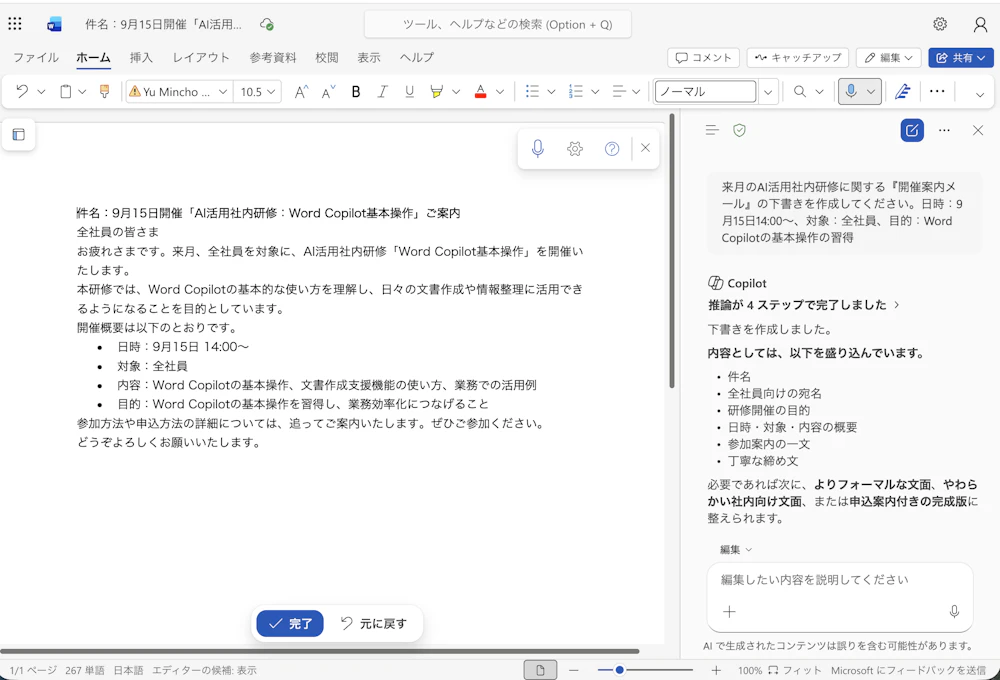Open the Yu Mincho font dropdown
The height and width of the screenshot is (680, 1000).
tap(223, 92)
